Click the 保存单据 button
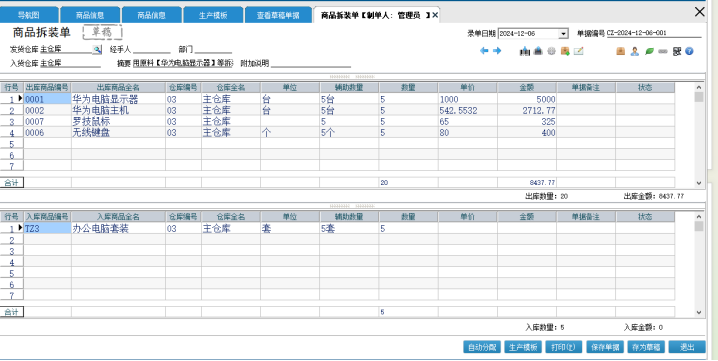This screenshot has width=718, height=361. click(x=605, y=347)
